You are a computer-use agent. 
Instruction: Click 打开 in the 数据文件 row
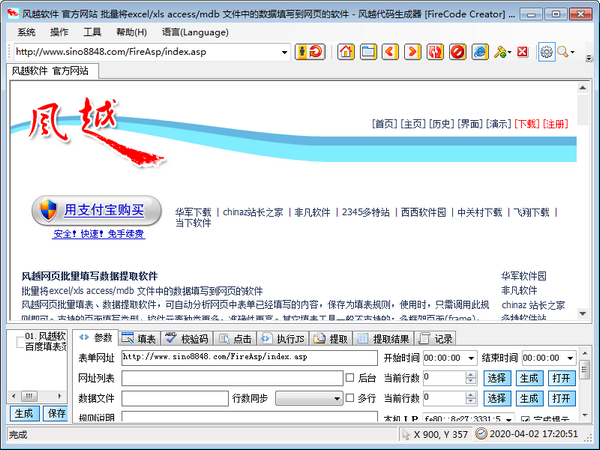point(561,398)
